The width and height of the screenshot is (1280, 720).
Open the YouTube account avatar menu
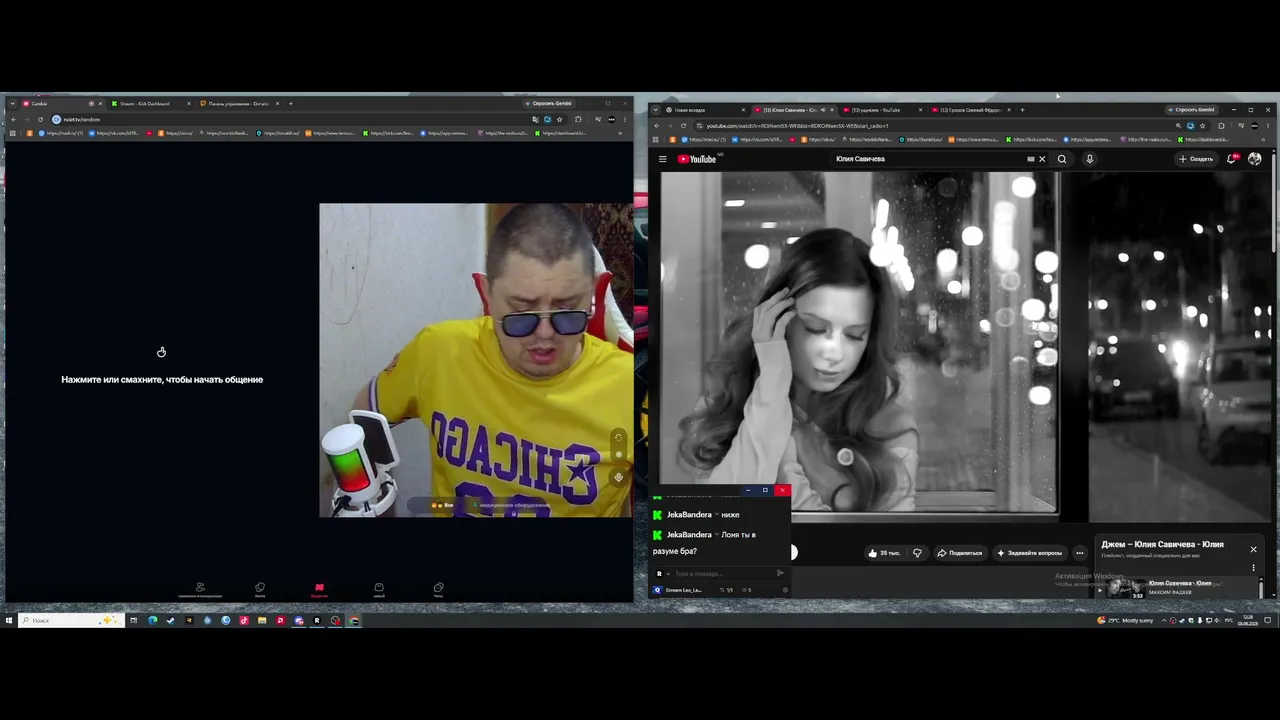pyautogui.click(x=1255, y=159)
